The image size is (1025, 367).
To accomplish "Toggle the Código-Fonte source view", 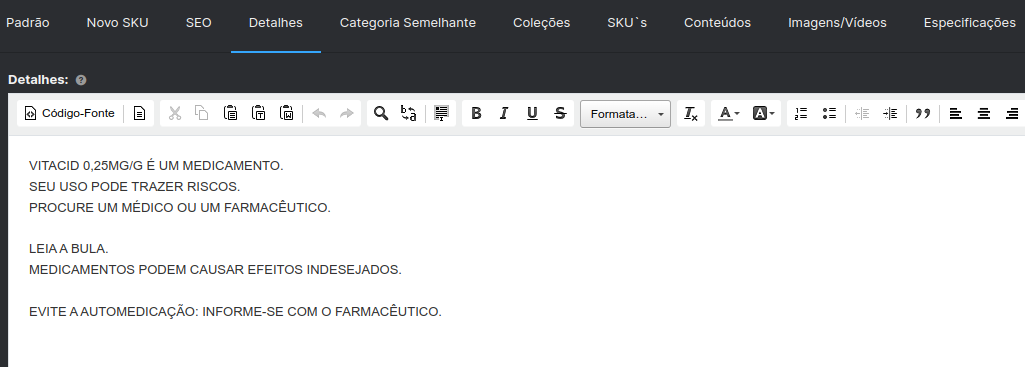I will point(69,113).
